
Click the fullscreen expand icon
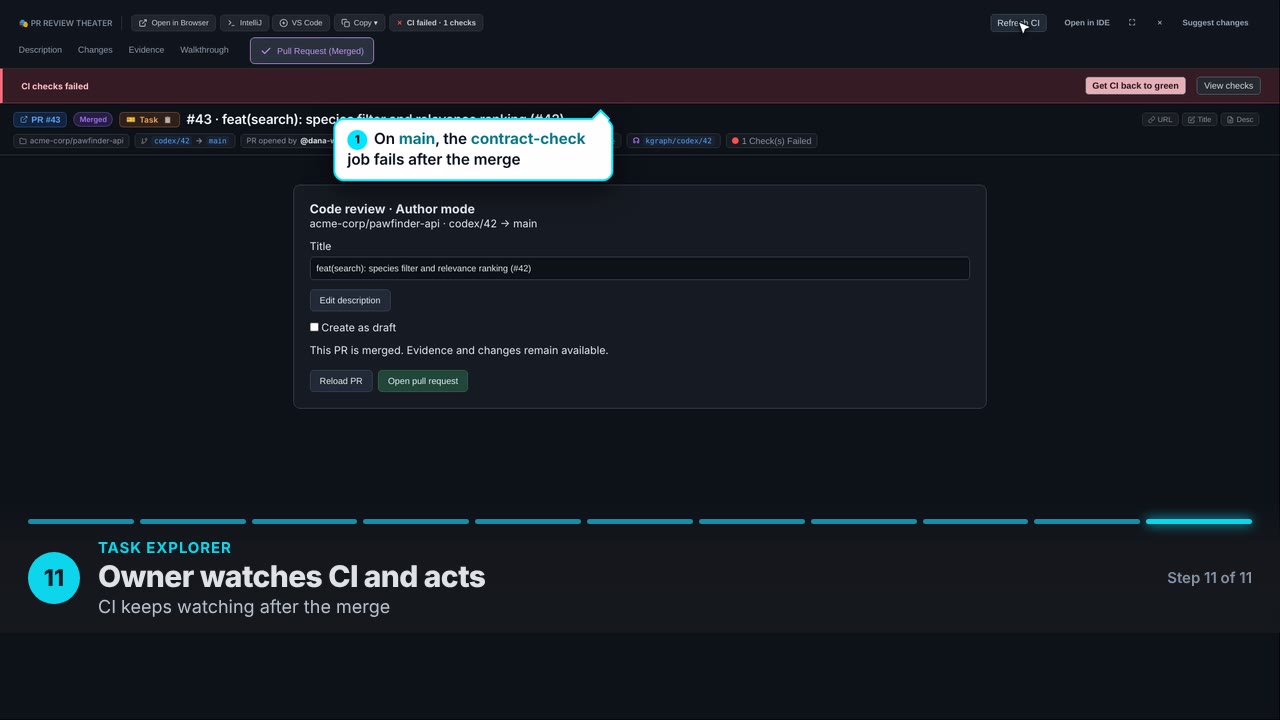tap(1132, 23)
